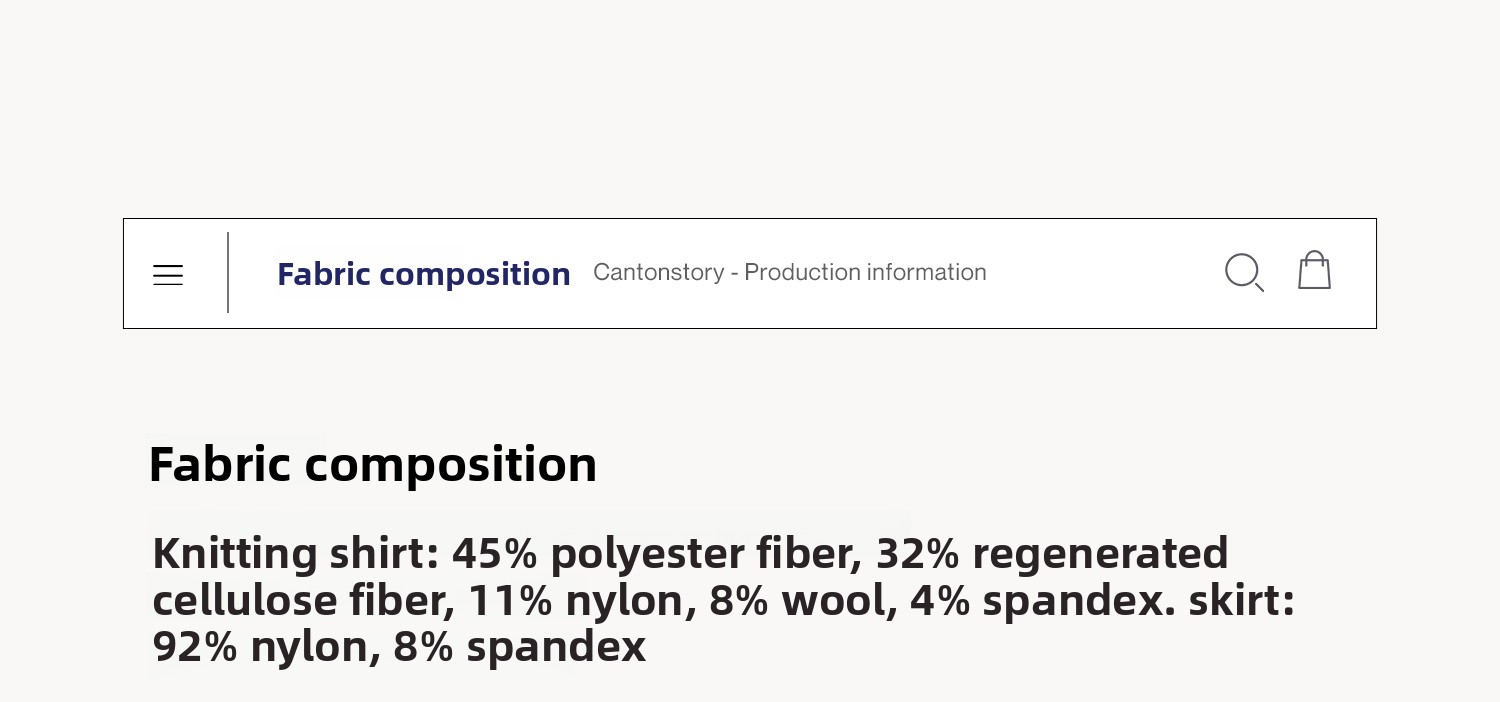The image size is (1500, 702).
Task: Click the Cantonstory brand name
Action: coord(658,272)
